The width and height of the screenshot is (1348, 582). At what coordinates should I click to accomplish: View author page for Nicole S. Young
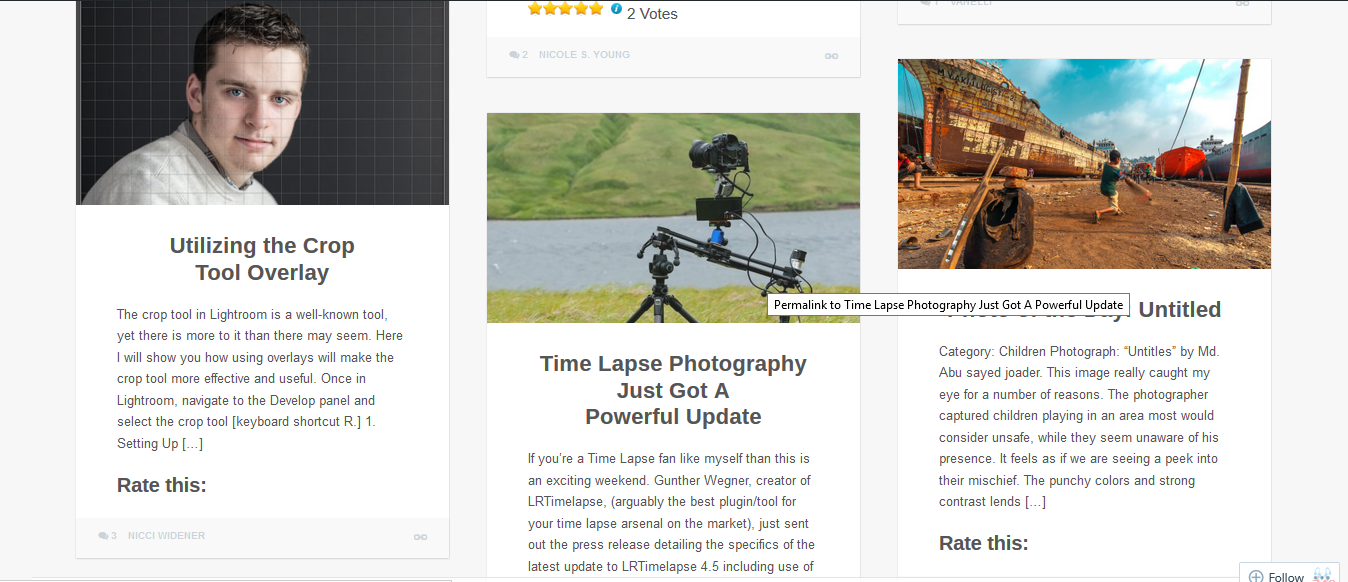pos(584,55)
